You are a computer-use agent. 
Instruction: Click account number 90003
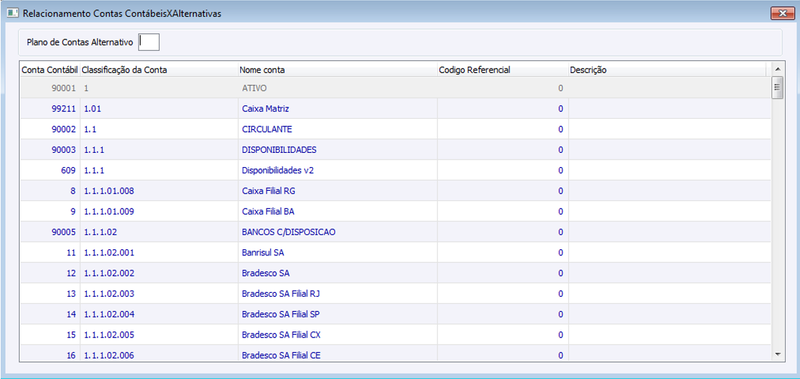click(x=63, y=149)
